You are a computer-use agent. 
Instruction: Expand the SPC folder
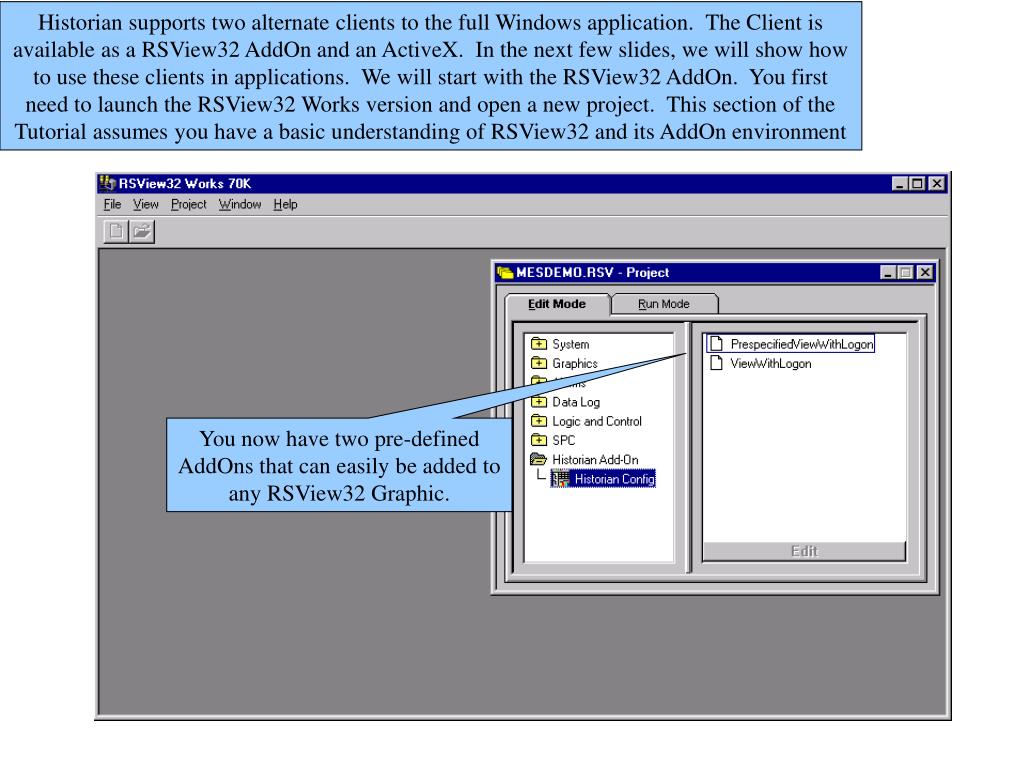(x=539, y=440)
